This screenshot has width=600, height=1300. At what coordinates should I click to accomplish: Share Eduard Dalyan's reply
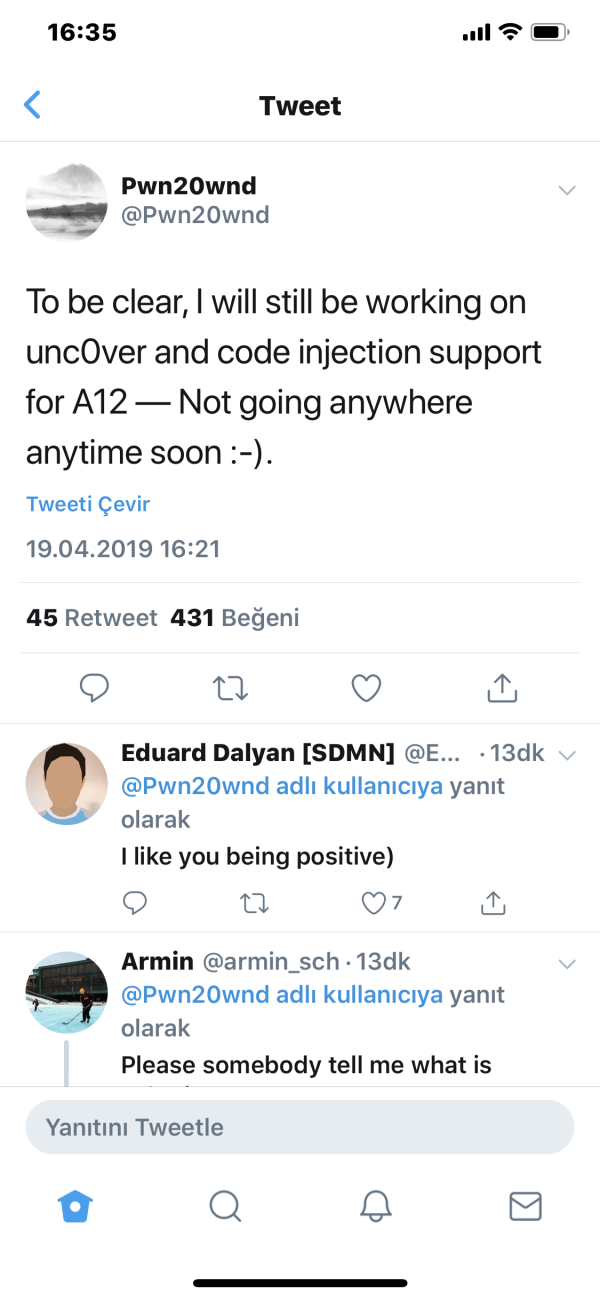492,904
